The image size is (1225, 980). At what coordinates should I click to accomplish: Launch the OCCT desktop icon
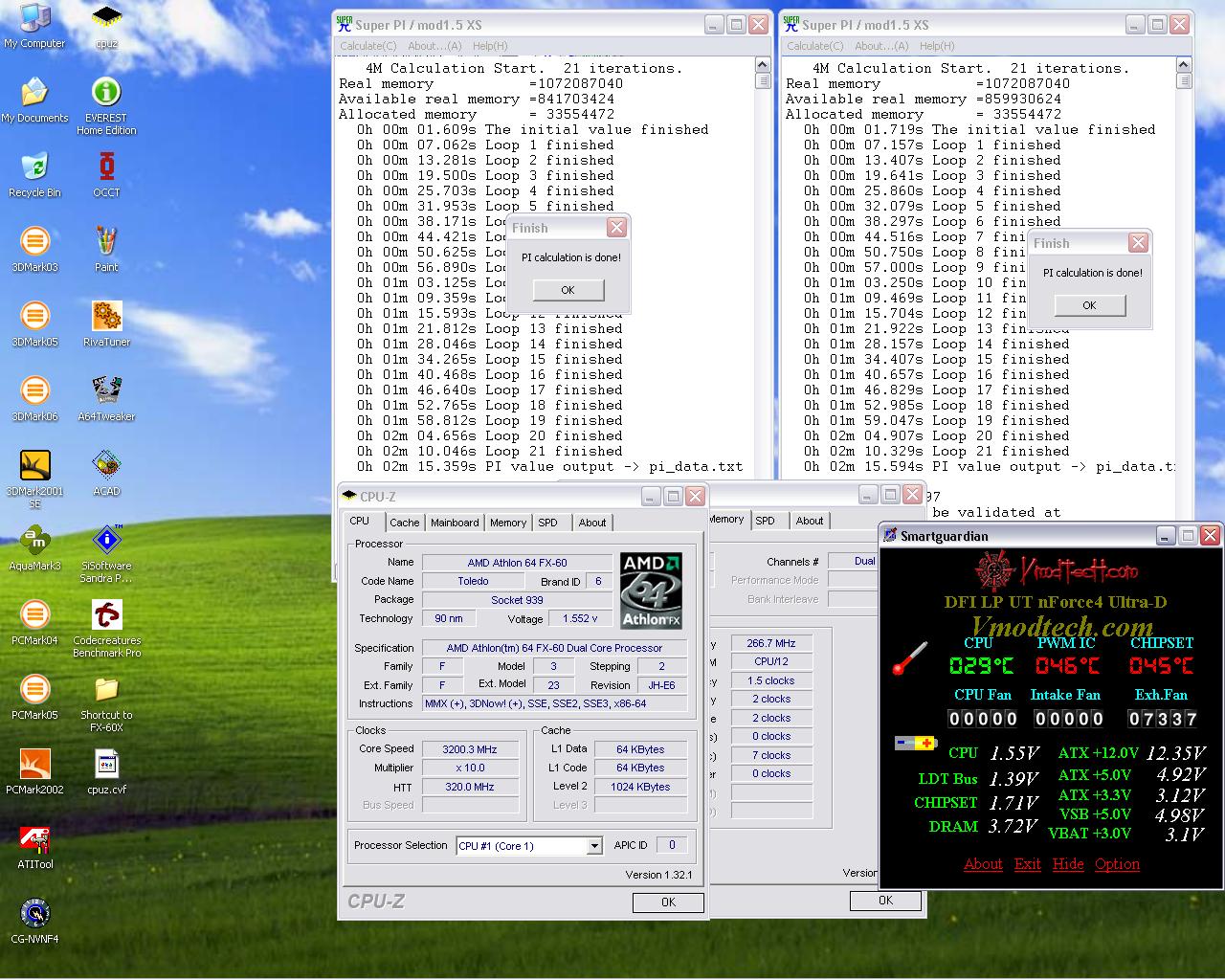[106, 175]
